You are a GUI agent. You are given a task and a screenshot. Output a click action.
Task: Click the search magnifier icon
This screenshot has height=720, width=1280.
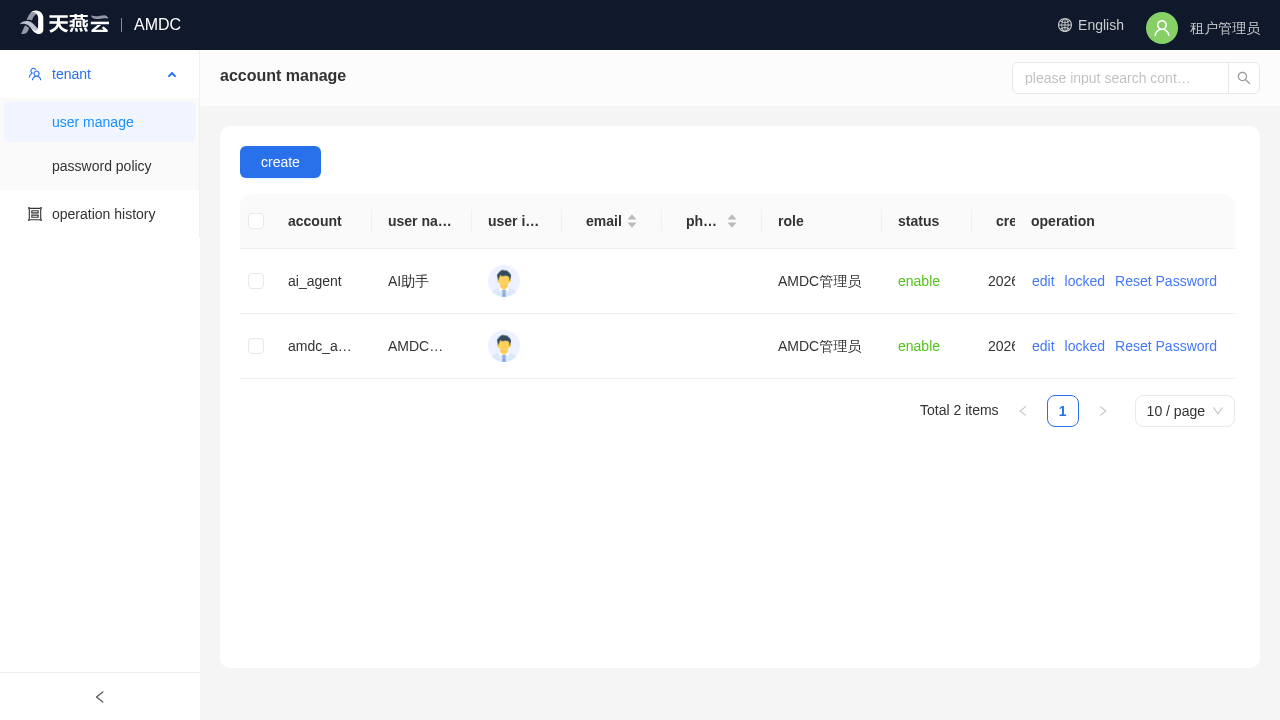(x=1244, y=78)
